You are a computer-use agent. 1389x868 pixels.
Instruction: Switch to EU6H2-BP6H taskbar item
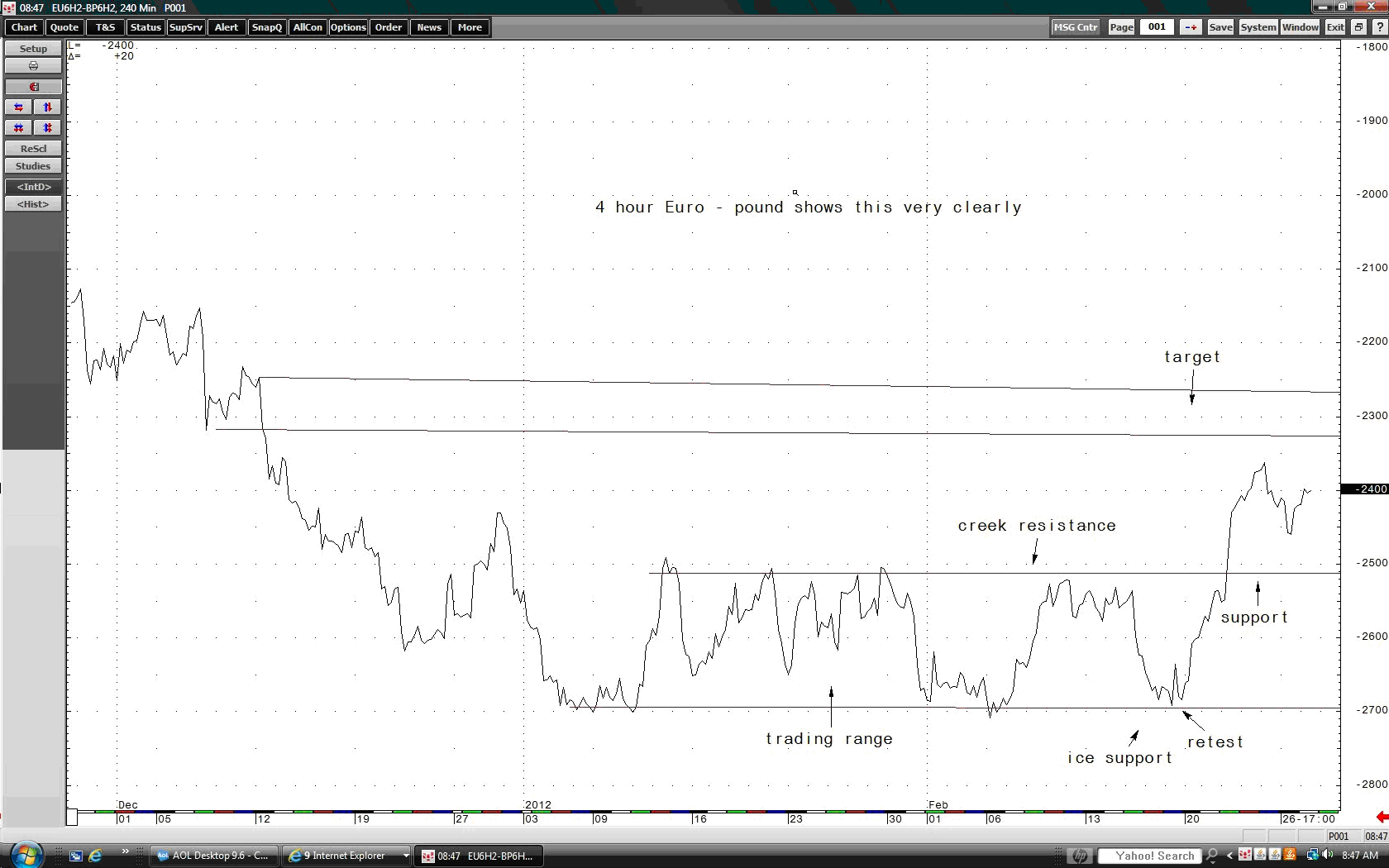click(x=480, y=856)
